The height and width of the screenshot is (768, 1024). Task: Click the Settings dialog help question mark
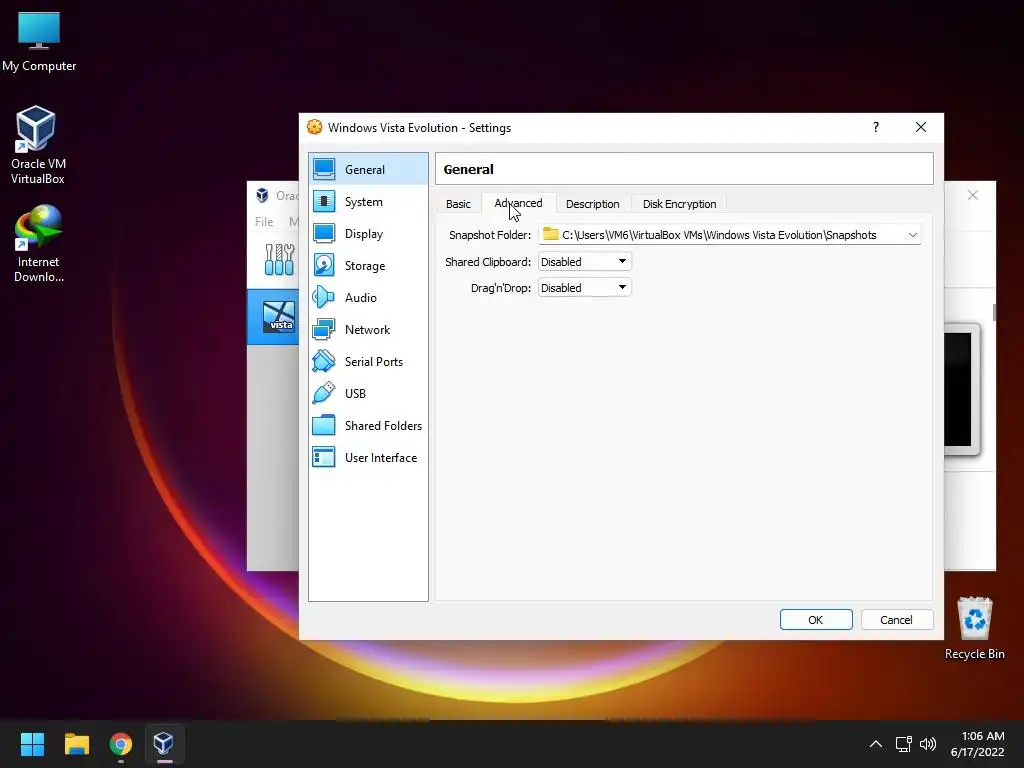point(876,127)
